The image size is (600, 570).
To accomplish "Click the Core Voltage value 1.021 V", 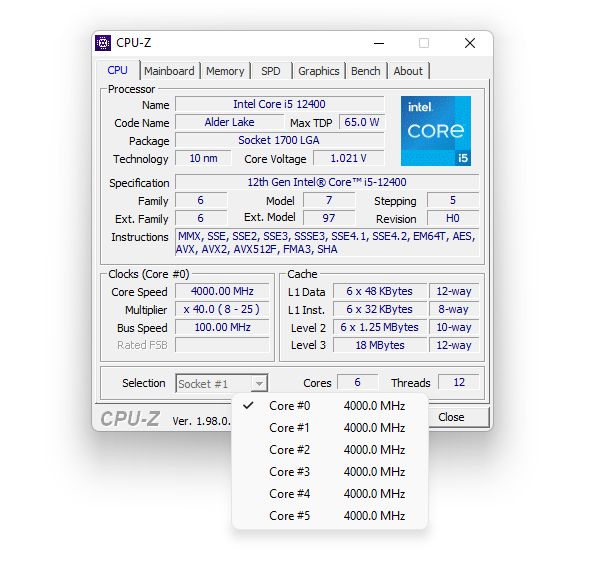I will (348, 158).
